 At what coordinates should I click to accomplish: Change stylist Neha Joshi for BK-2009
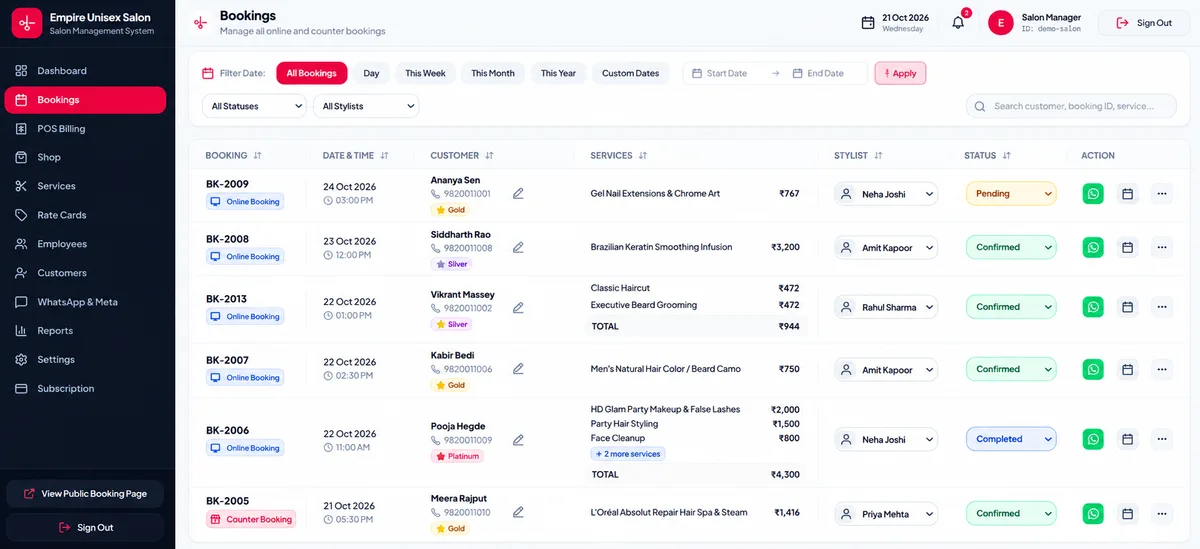click(x=886, y=194)
